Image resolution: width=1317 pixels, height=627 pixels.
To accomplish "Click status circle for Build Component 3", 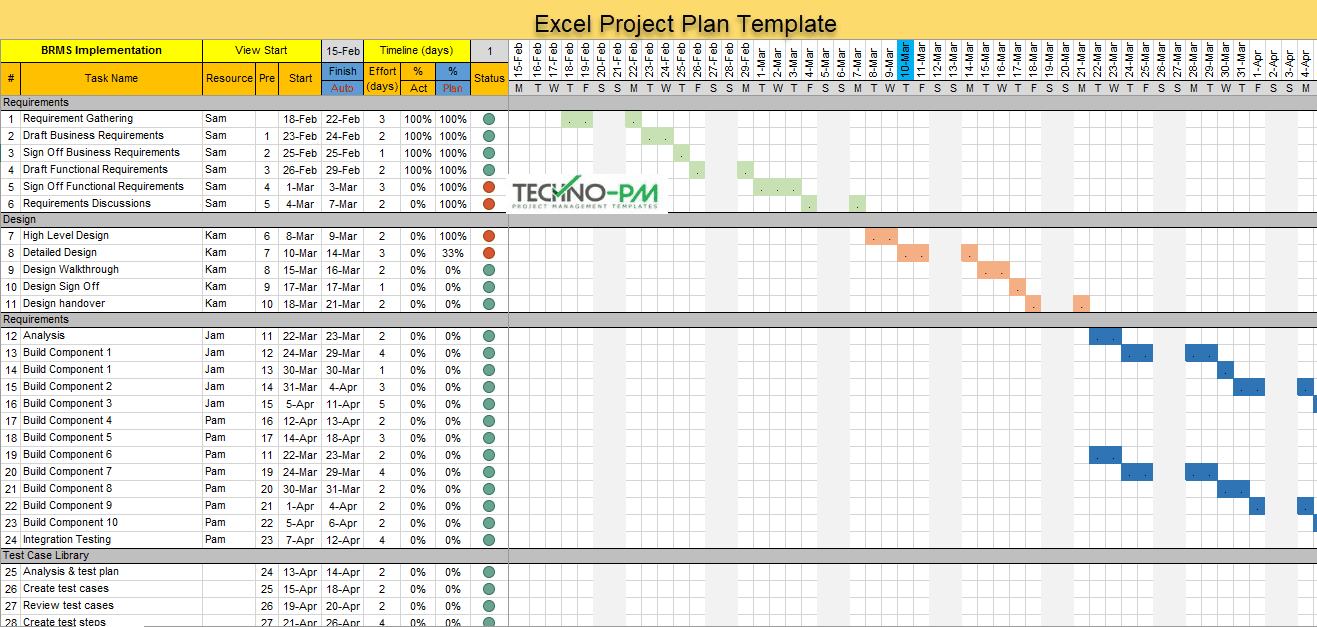I will pyautogui.click(x=489, y=404).
